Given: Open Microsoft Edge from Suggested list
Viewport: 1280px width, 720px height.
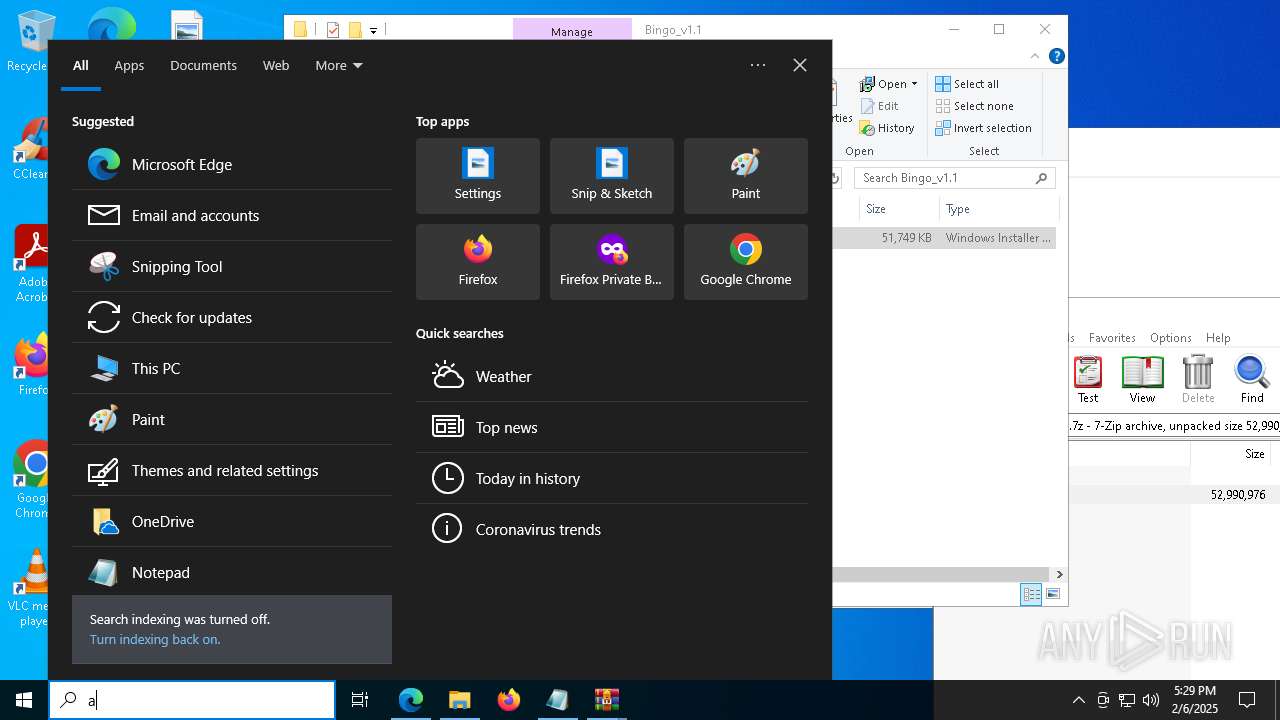Looking at the screenshot, I should [232, 164].
